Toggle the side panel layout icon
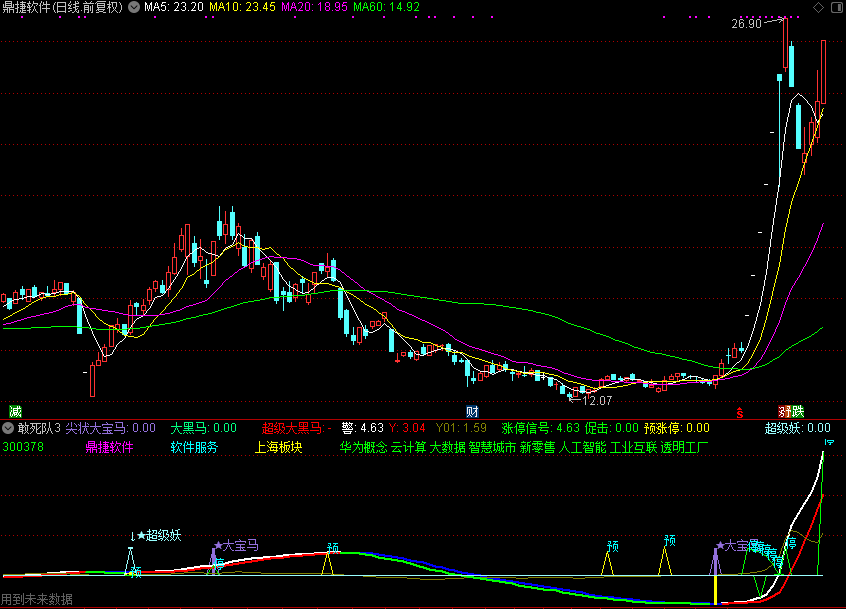846x609 pixels. (x=837, y=7)
